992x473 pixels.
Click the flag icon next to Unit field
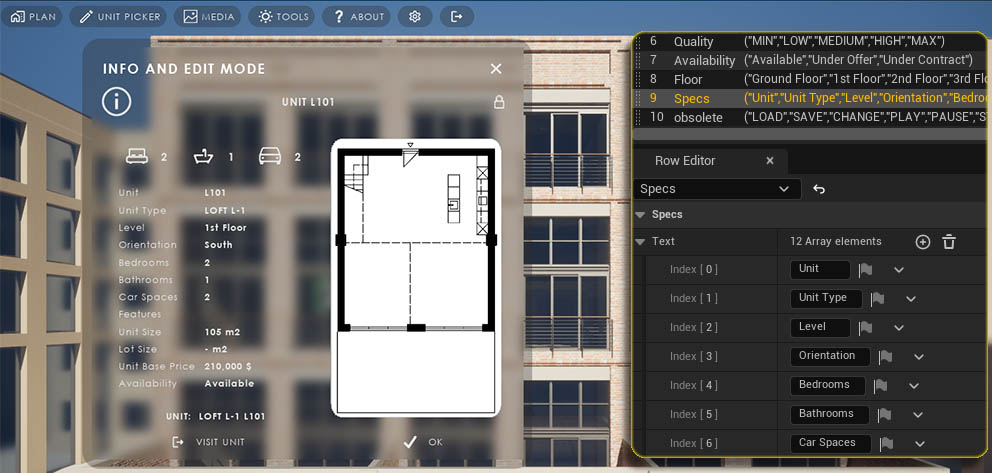[x=866, y=270]
